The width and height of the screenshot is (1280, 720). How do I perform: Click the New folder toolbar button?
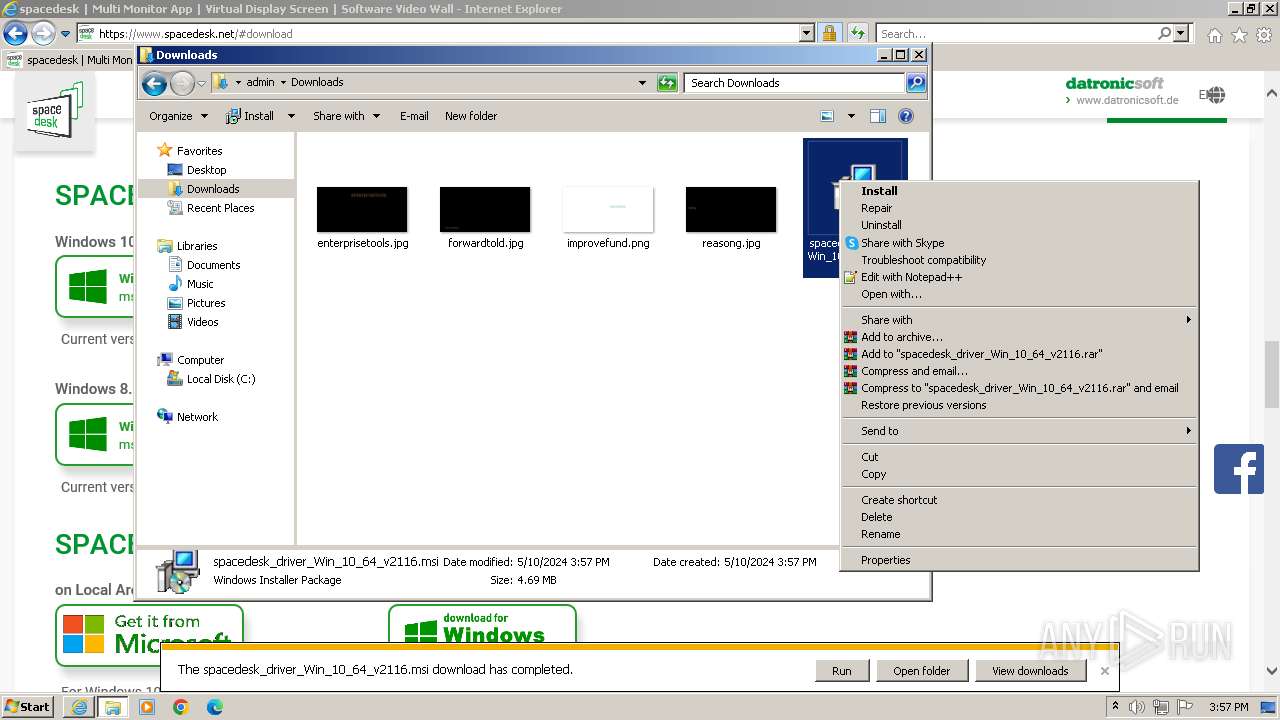[471, 116]
